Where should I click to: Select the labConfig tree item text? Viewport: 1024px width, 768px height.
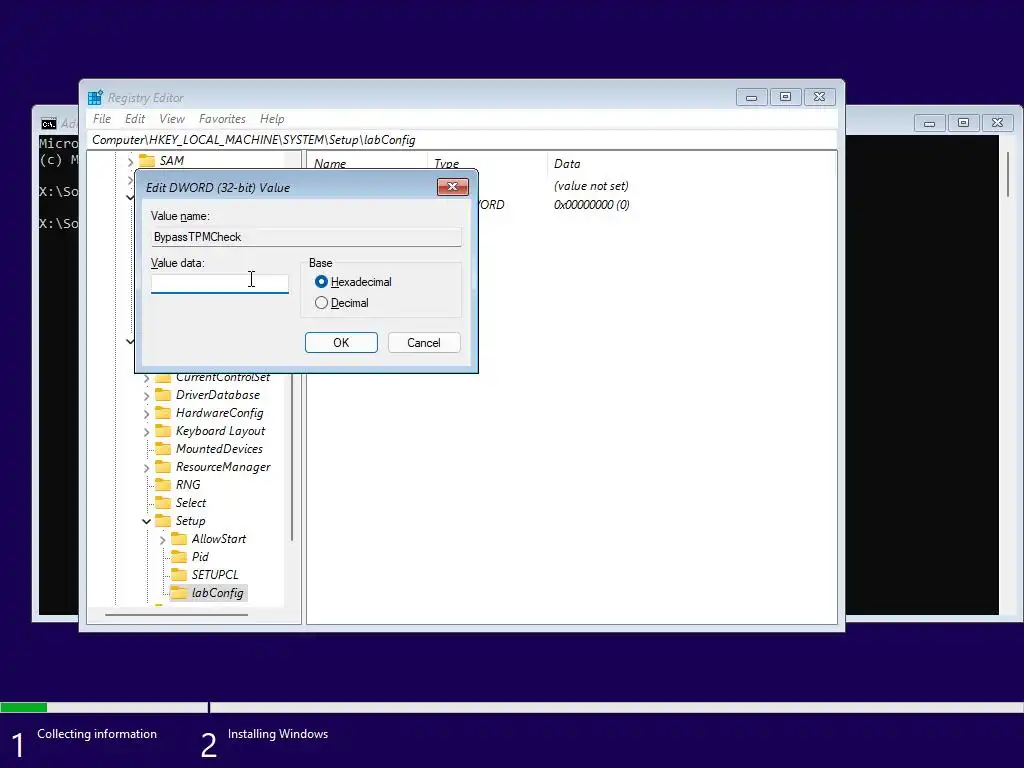(217, 593)
